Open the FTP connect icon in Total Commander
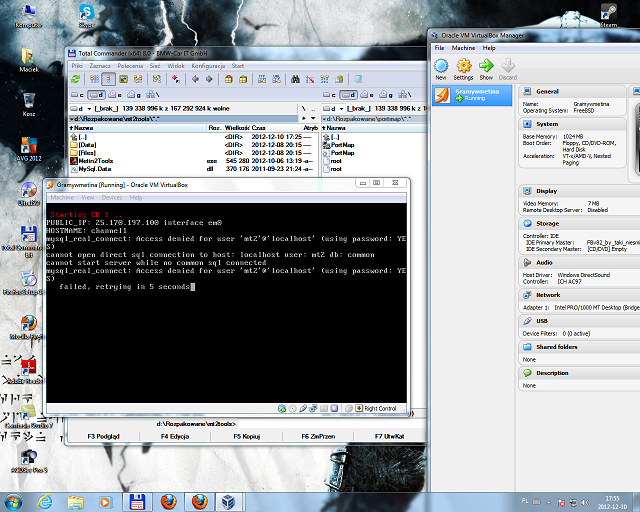Screen dimensions: 640x512 [x=262, y=79]
